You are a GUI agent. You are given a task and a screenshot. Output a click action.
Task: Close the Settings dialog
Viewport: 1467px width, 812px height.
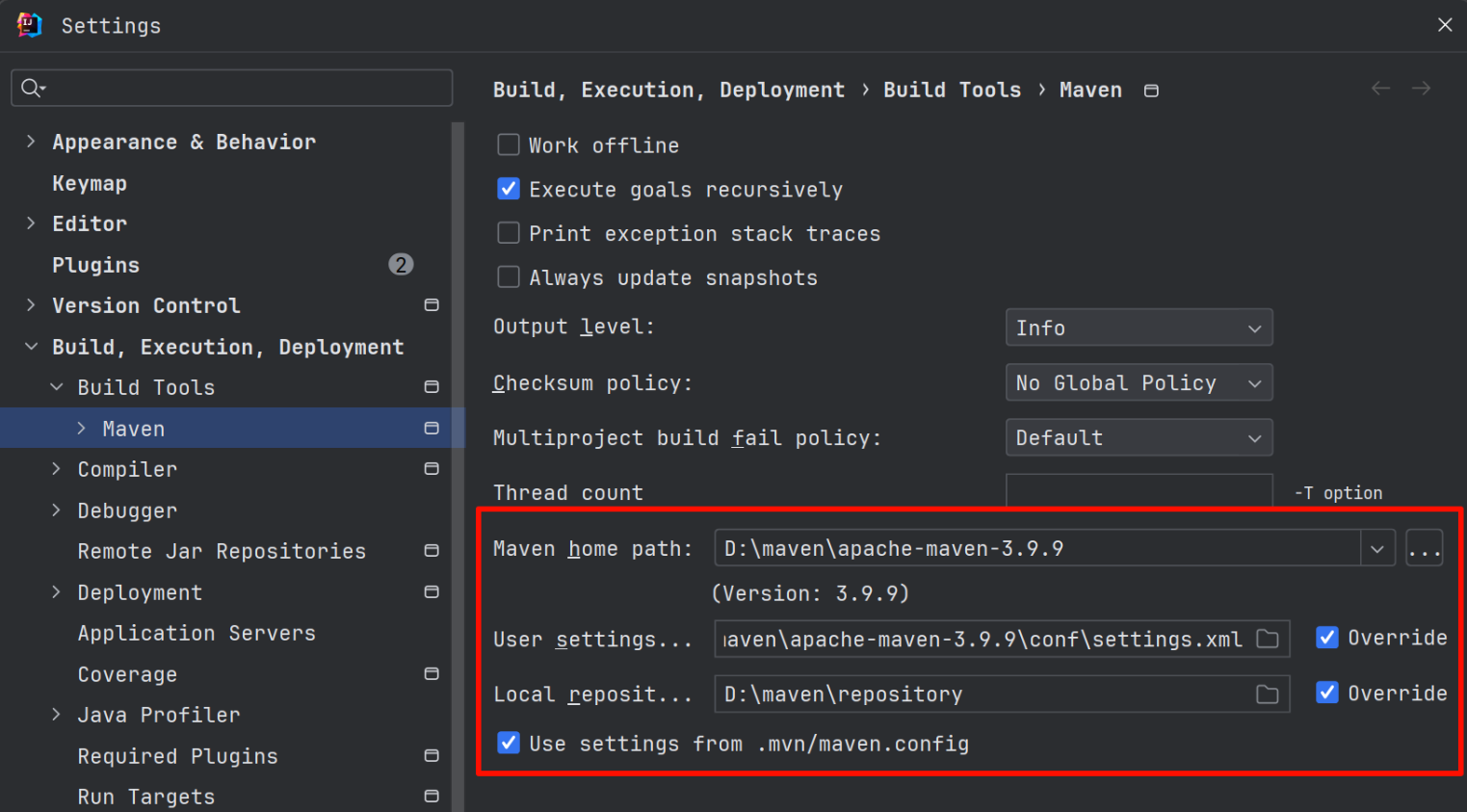1445,25
